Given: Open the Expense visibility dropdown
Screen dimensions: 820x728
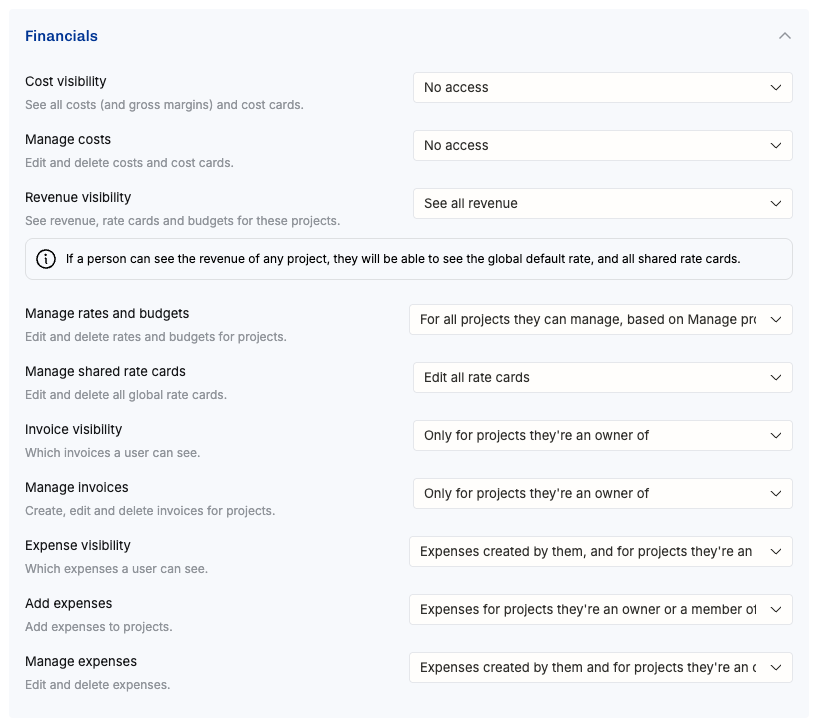Looking at the screenshot, I should pos(600,552).
